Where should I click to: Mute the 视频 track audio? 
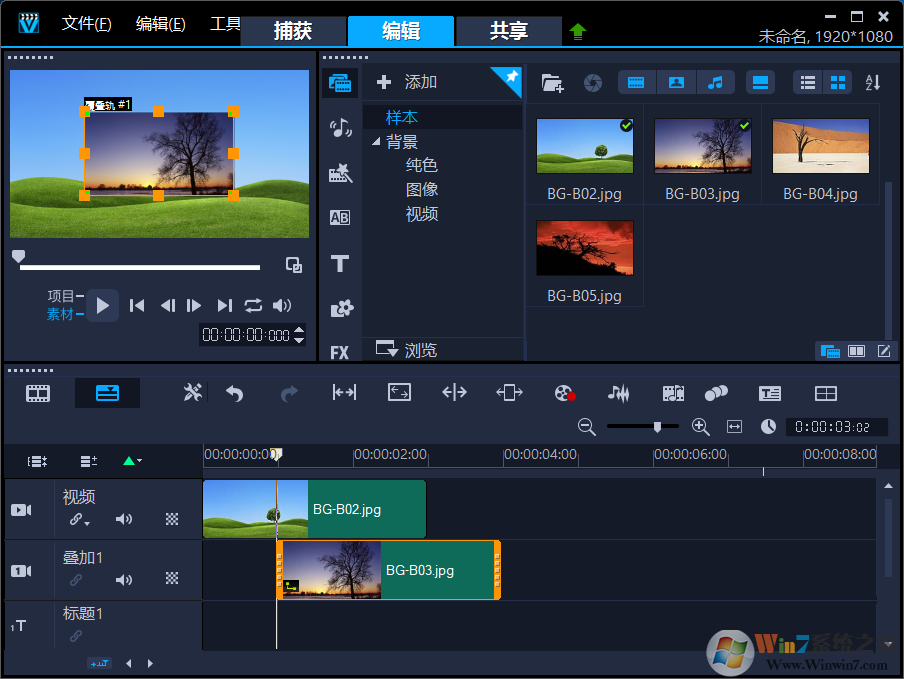(124, 519)
